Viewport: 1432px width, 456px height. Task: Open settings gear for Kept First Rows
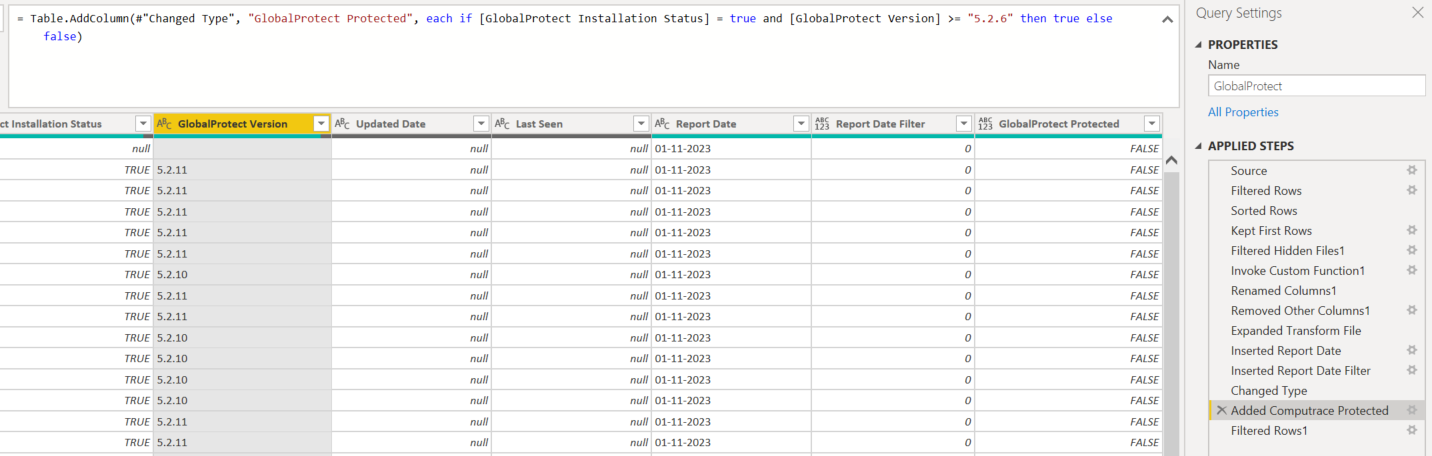1411,231
